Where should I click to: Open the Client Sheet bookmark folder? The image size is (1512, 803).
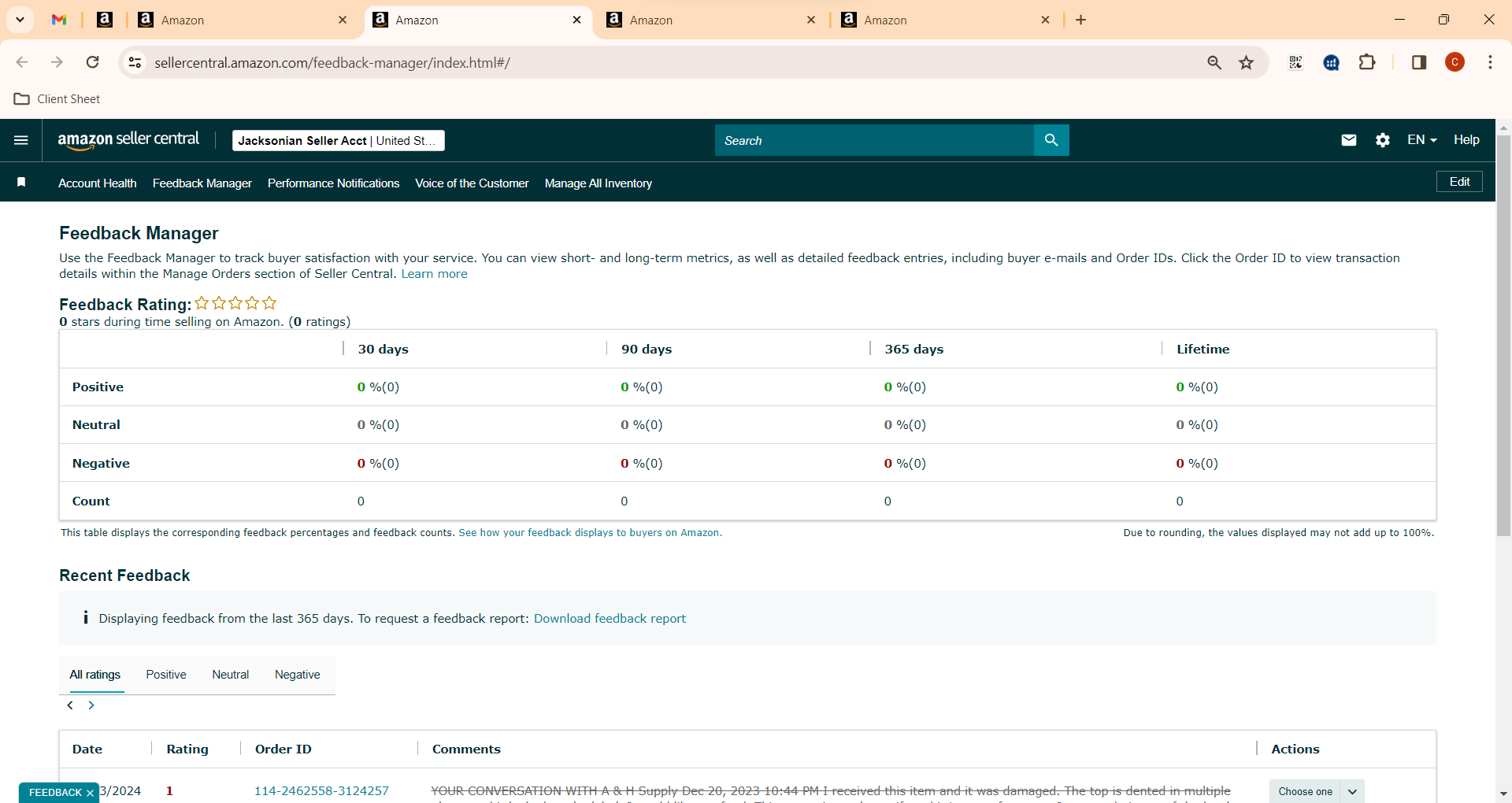point(57,98)
